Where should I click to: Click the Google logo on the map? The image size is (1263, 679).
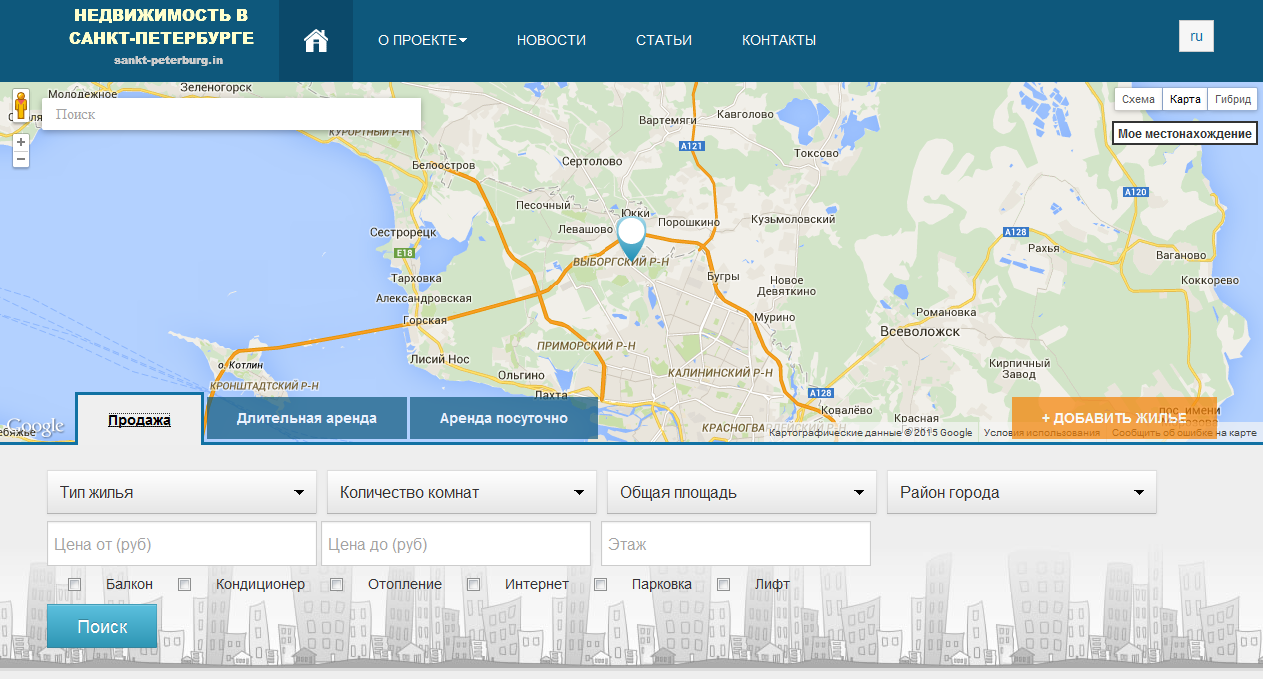coord(33,427)
